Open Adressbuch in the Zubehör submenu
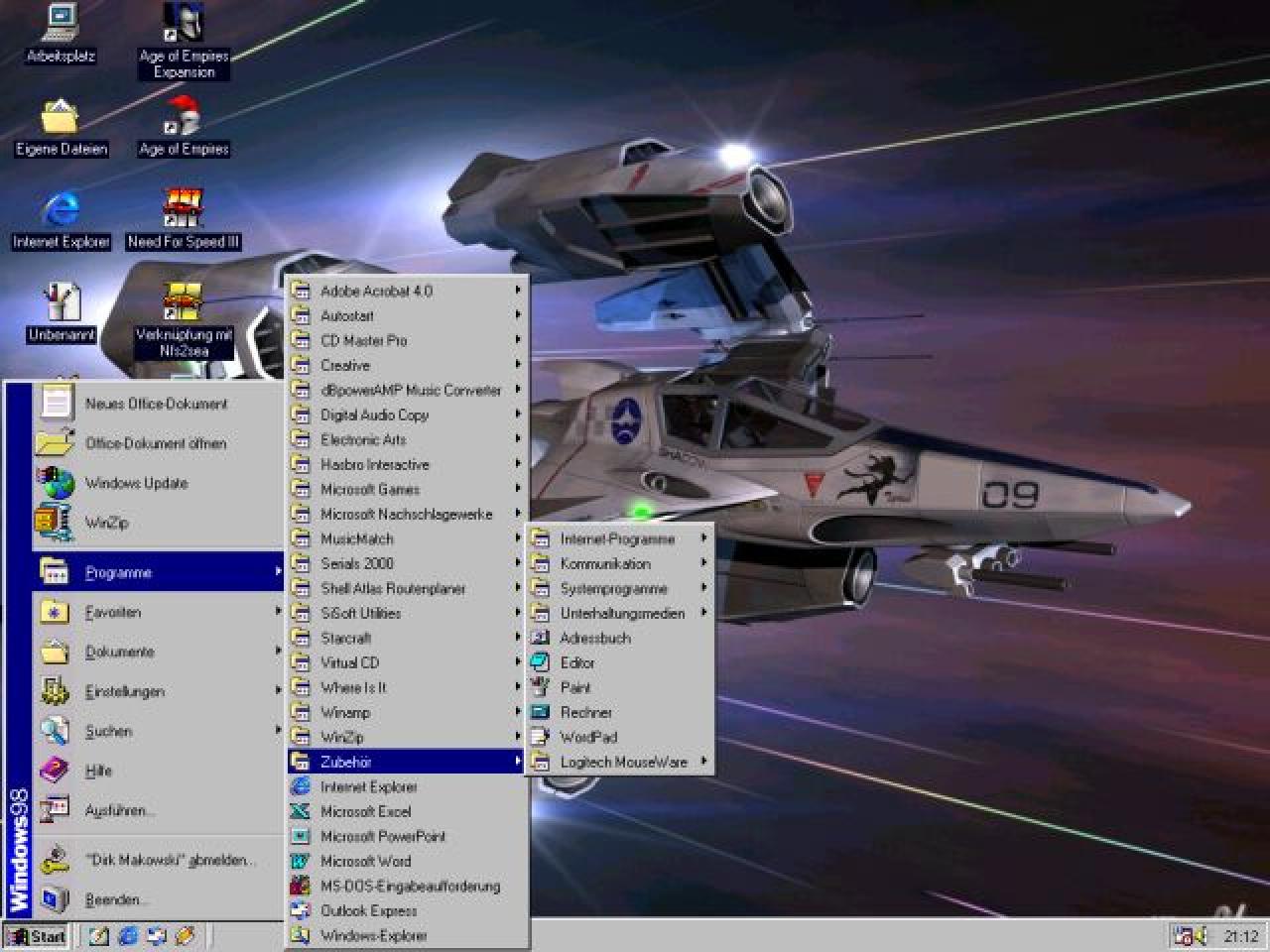This screenshot has width=1270, height=952. (620, 638)
